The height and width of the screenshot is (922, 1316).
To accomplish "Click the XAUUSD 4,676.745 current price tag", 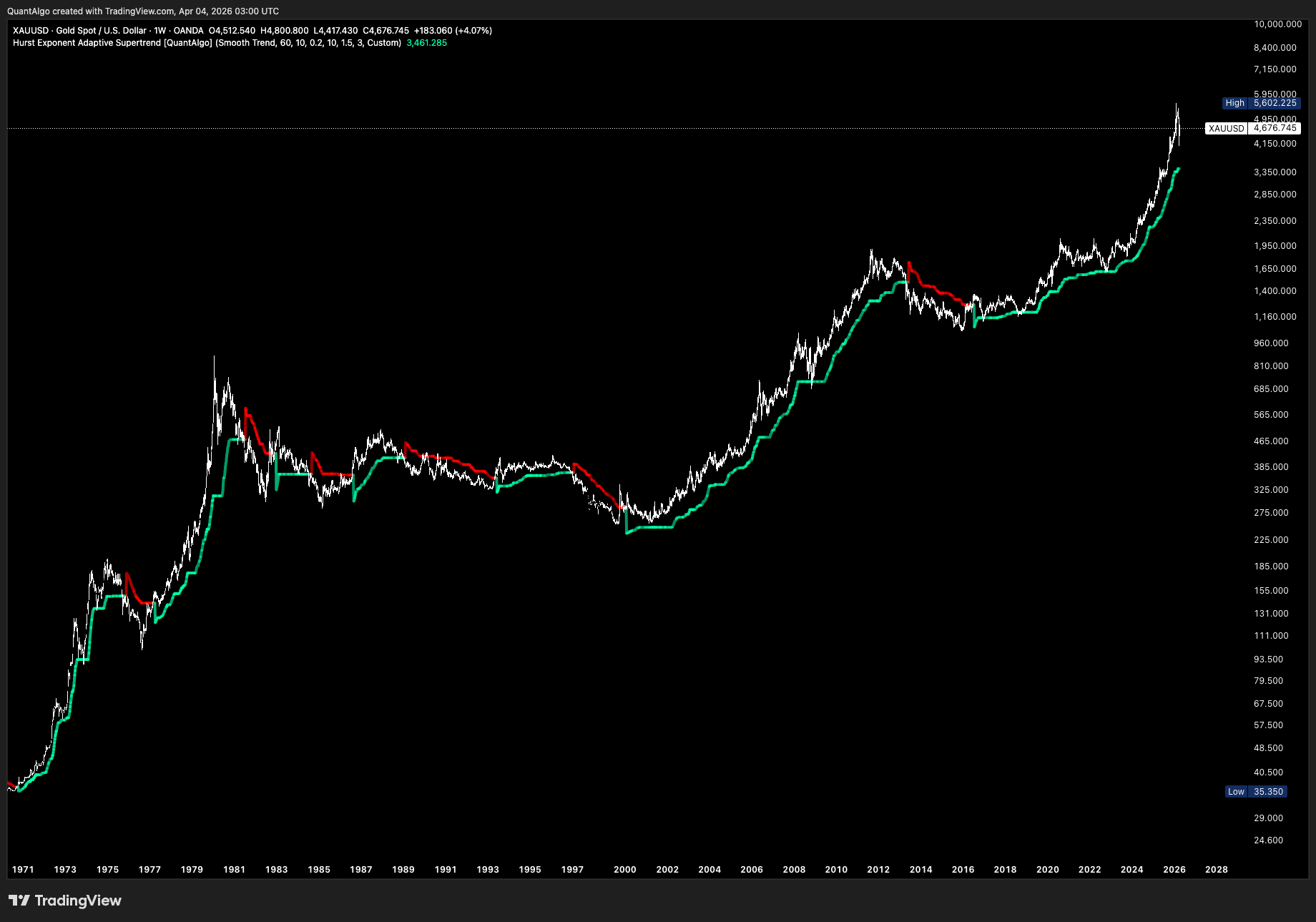I will point(1252,129).
